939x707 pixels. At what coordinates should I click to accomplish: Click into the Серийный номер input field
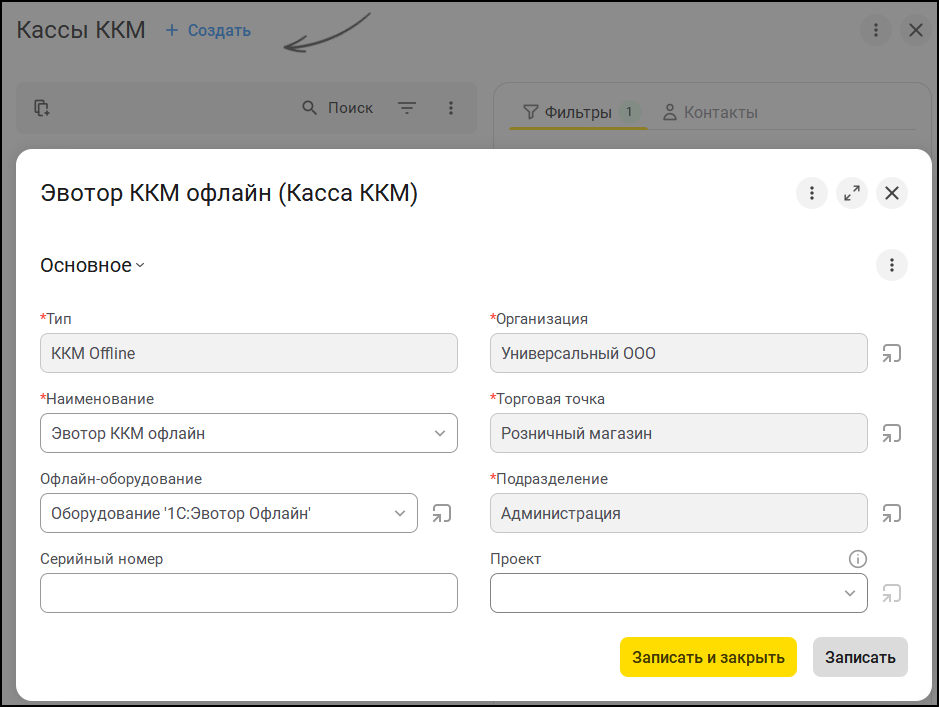coord(249,593)
